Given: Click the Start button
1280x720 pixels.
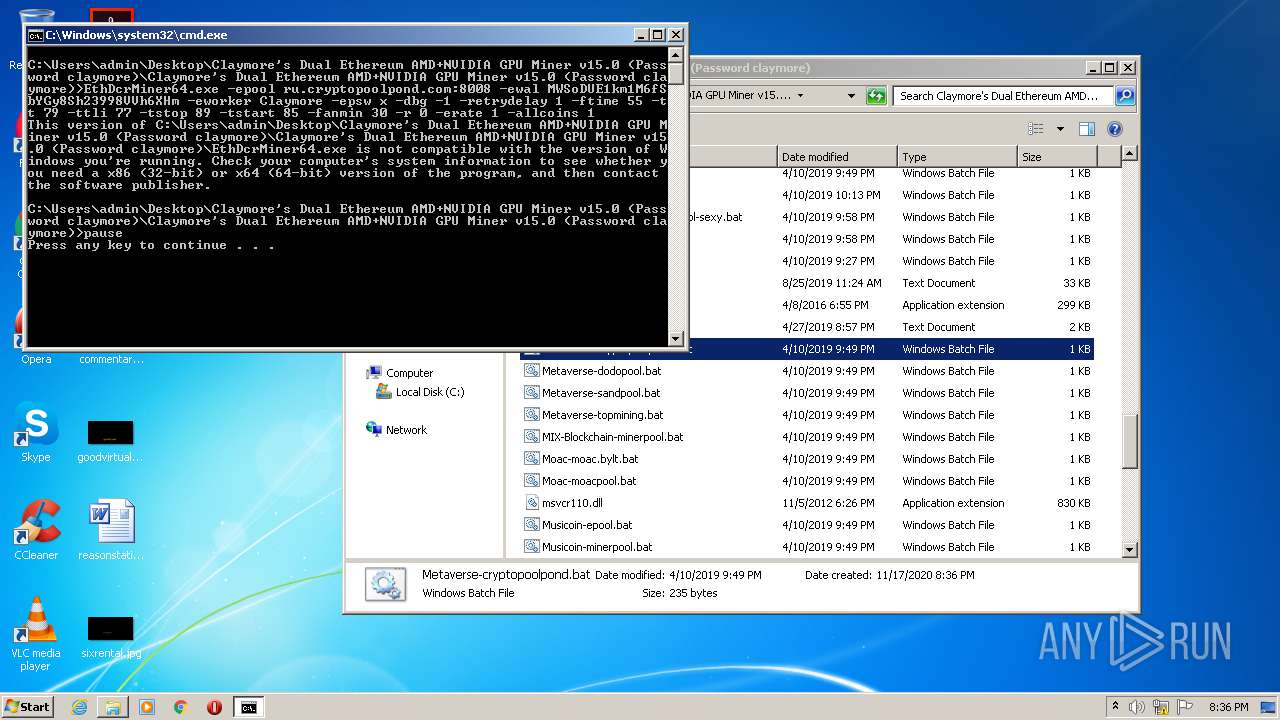Looking at the screenshot, I should [27, 706].
